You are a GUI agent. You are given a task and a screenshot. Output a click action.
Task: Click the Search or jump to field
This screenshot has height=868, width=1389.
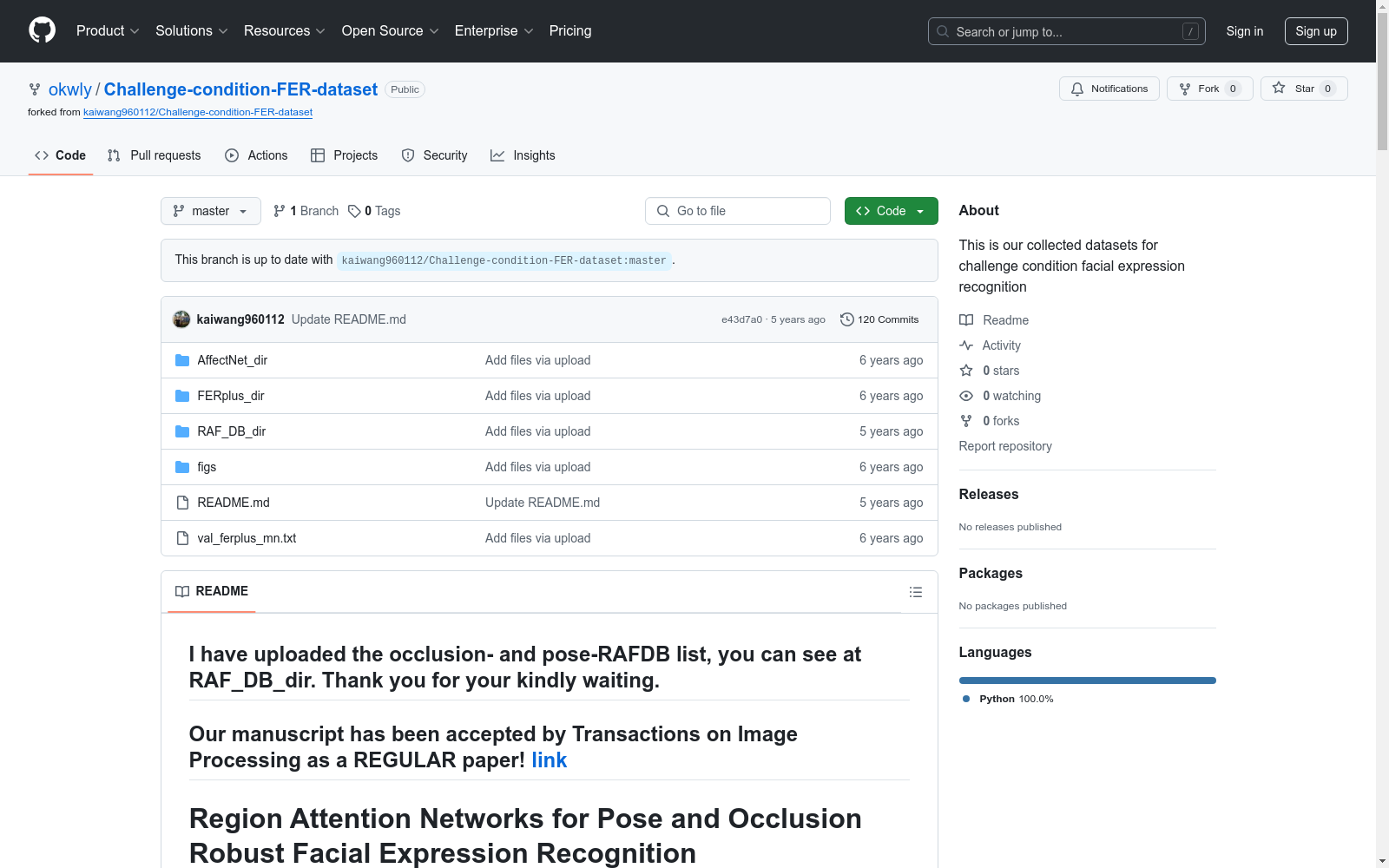(1067, 31)
